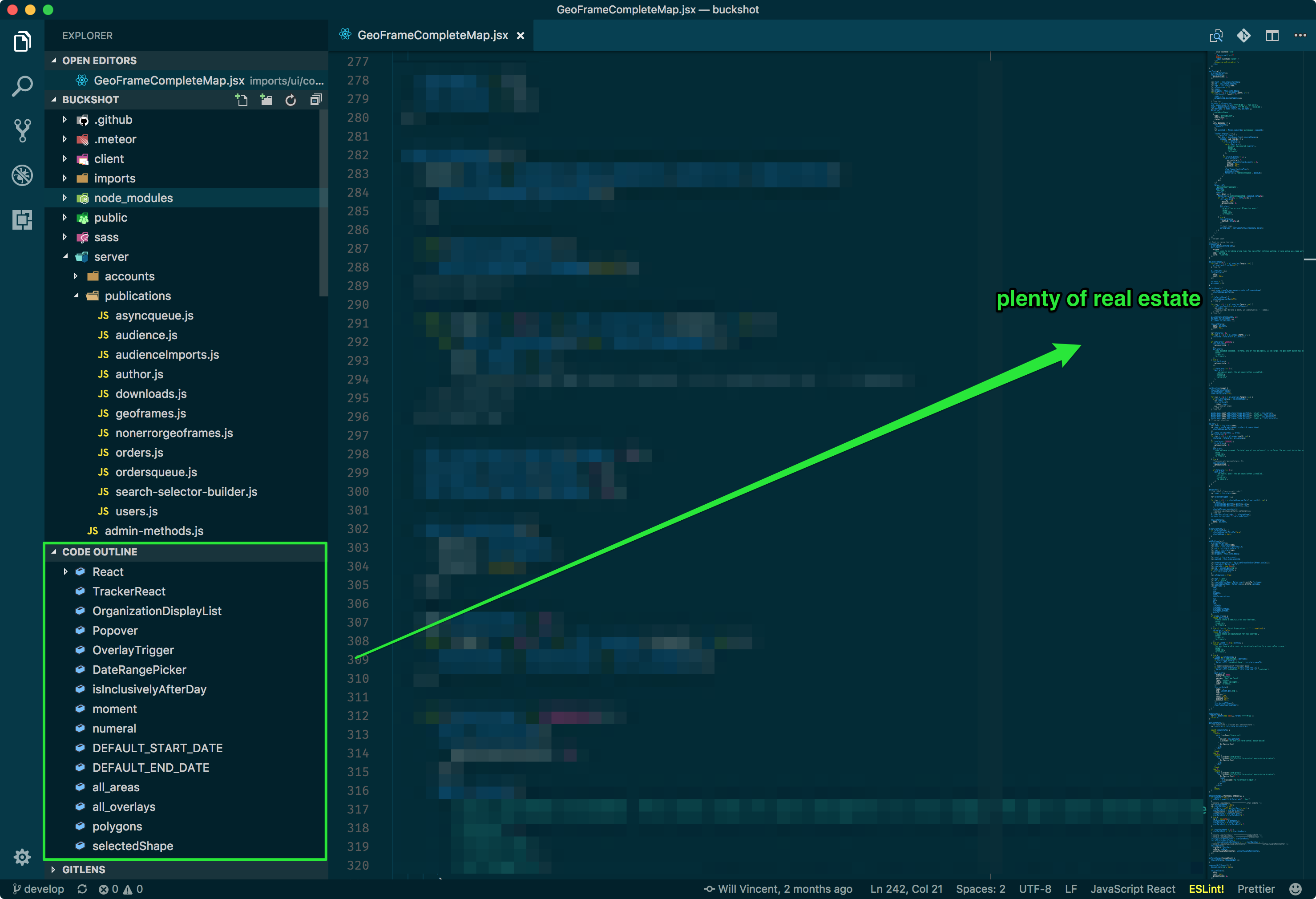This screenshot has height=899, width=1316.
Task: Split the editor using the toolbar icon
Action: (x=1272, y=35)
